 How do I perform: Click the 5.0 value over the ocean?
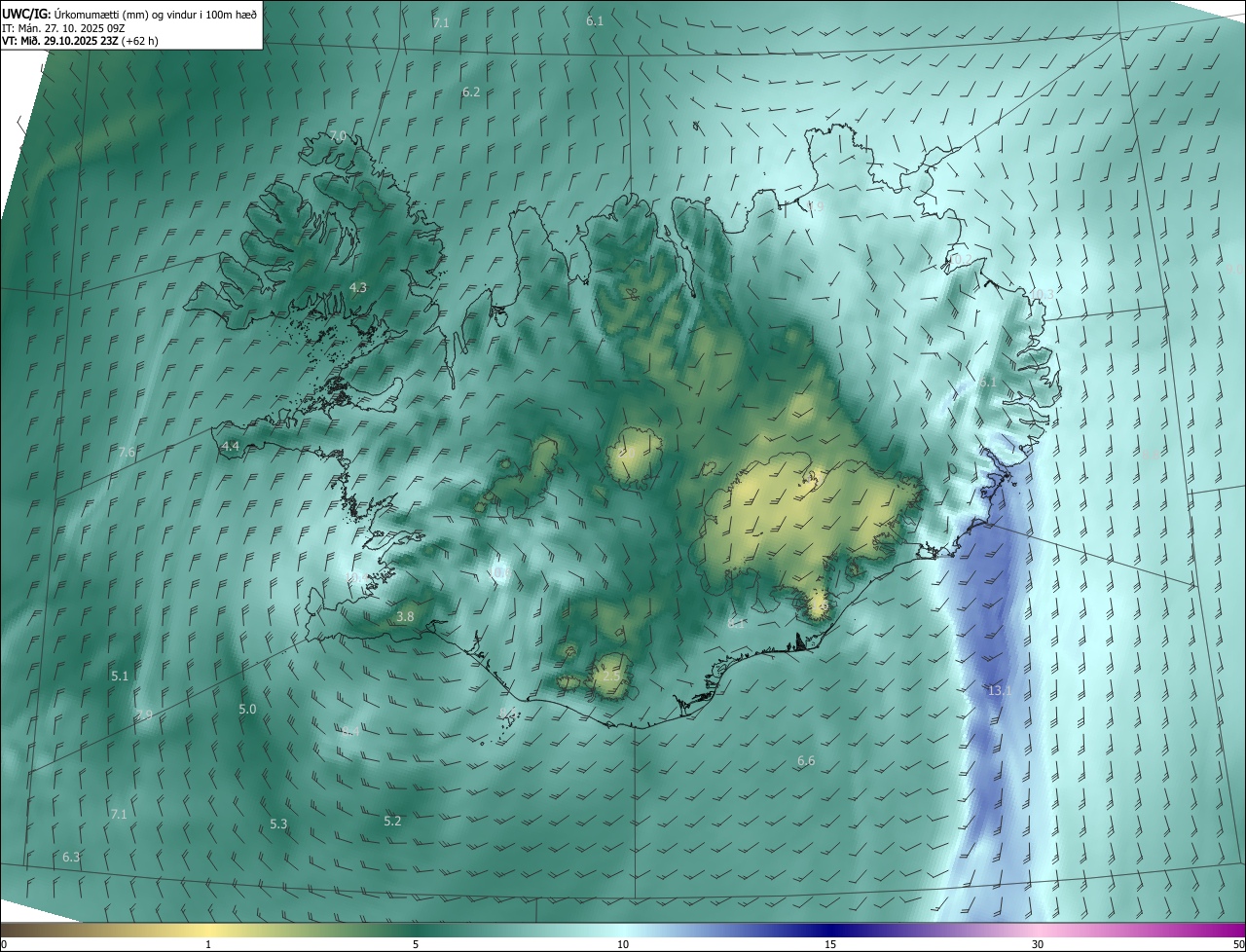[247, 709]
